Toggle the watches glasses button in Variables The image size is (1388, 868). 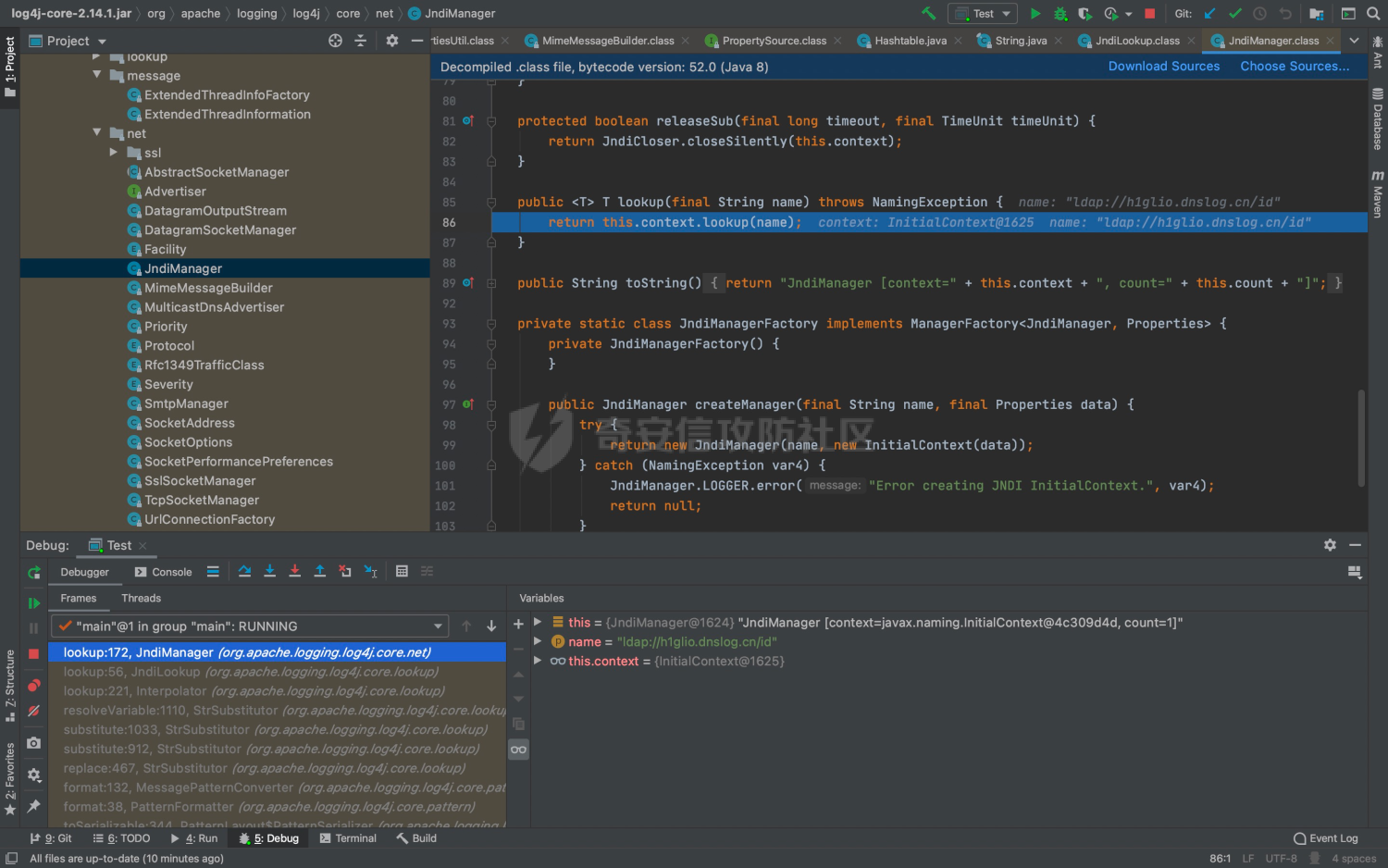tap(518, 750)
